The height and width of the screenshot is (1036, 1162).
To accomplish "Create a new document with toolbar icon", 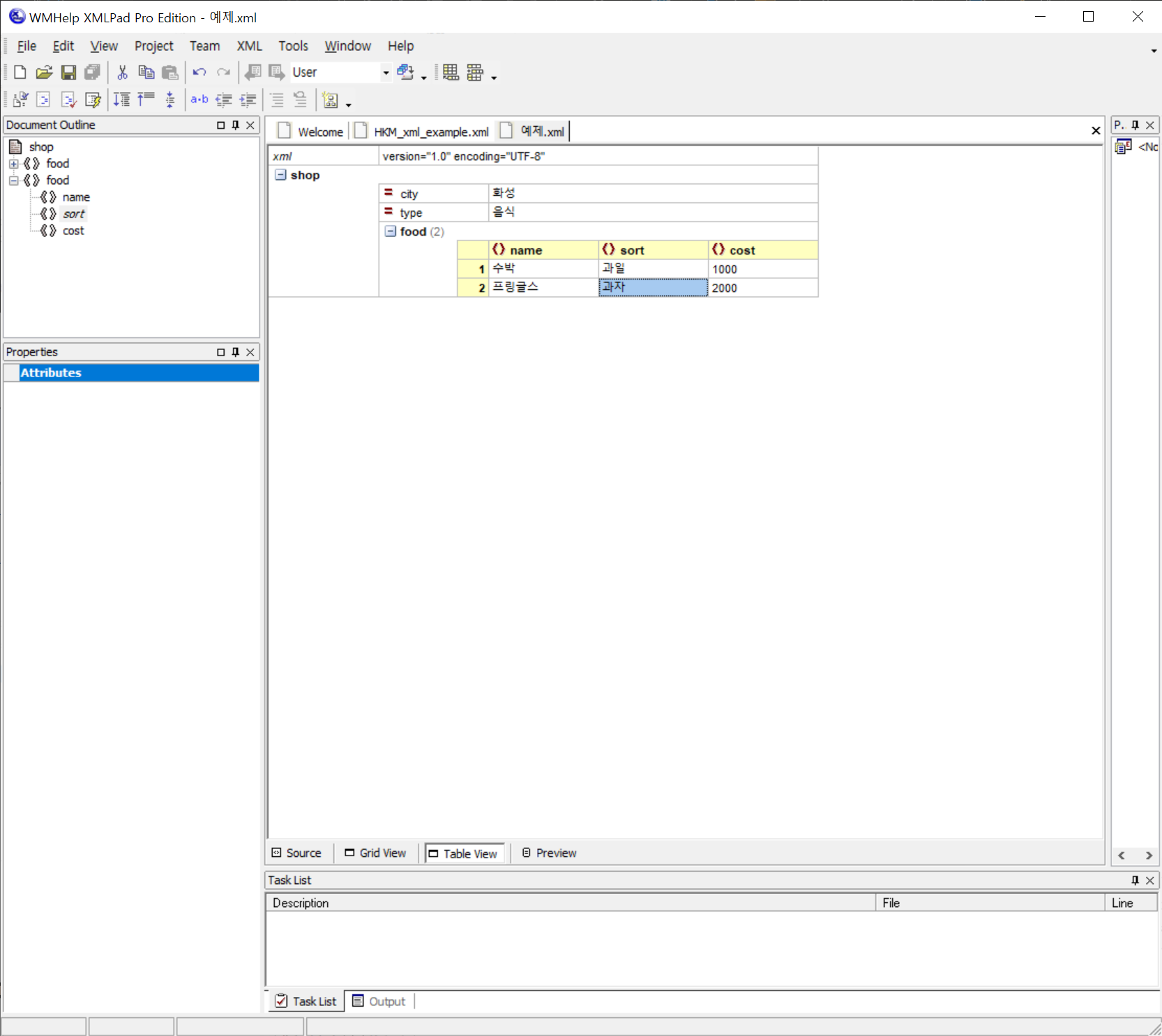I will [x=20, y=73].
